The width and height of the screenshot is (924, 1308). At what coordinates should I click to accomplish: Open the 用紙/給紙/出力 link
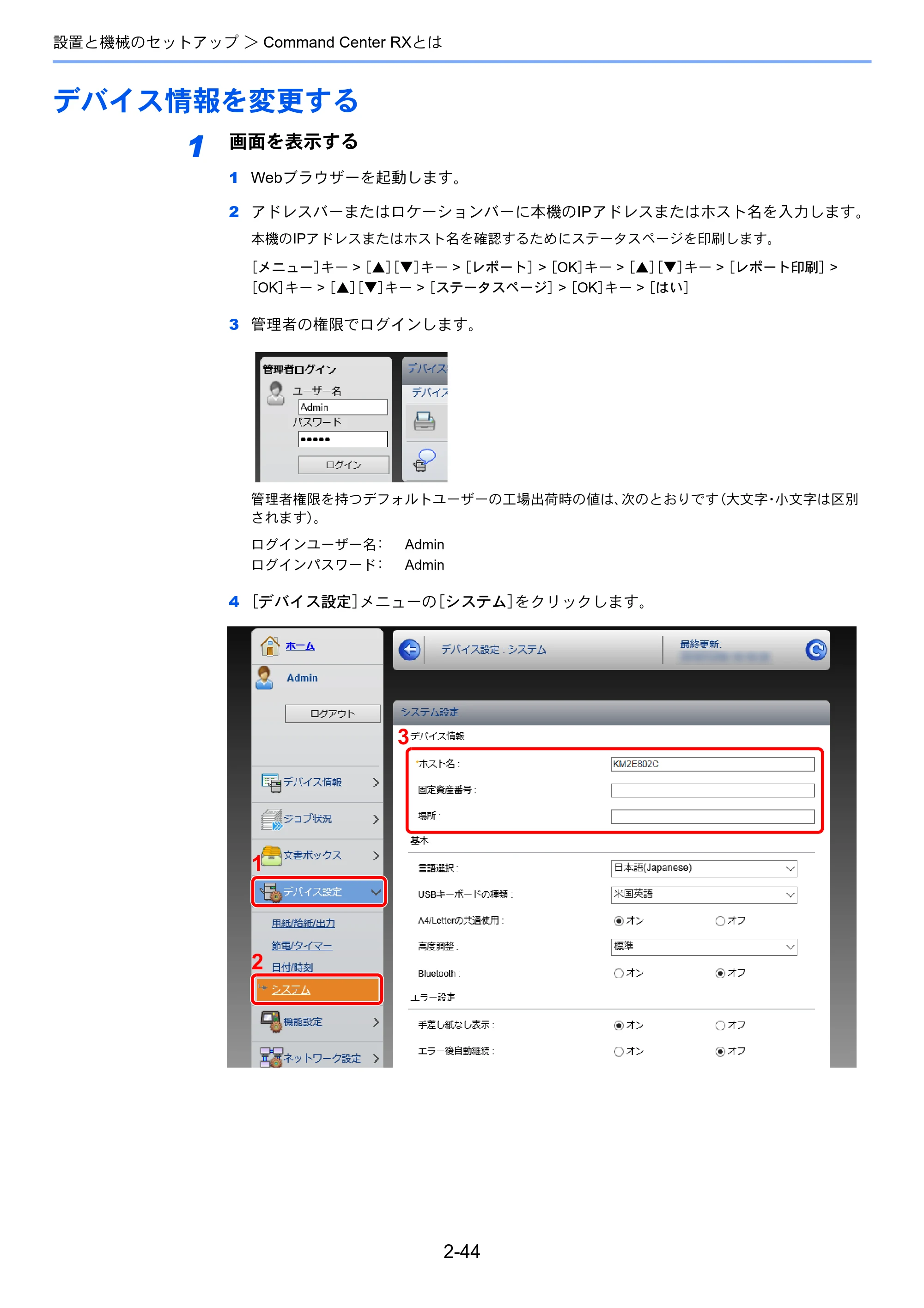(x=303, y=923)
